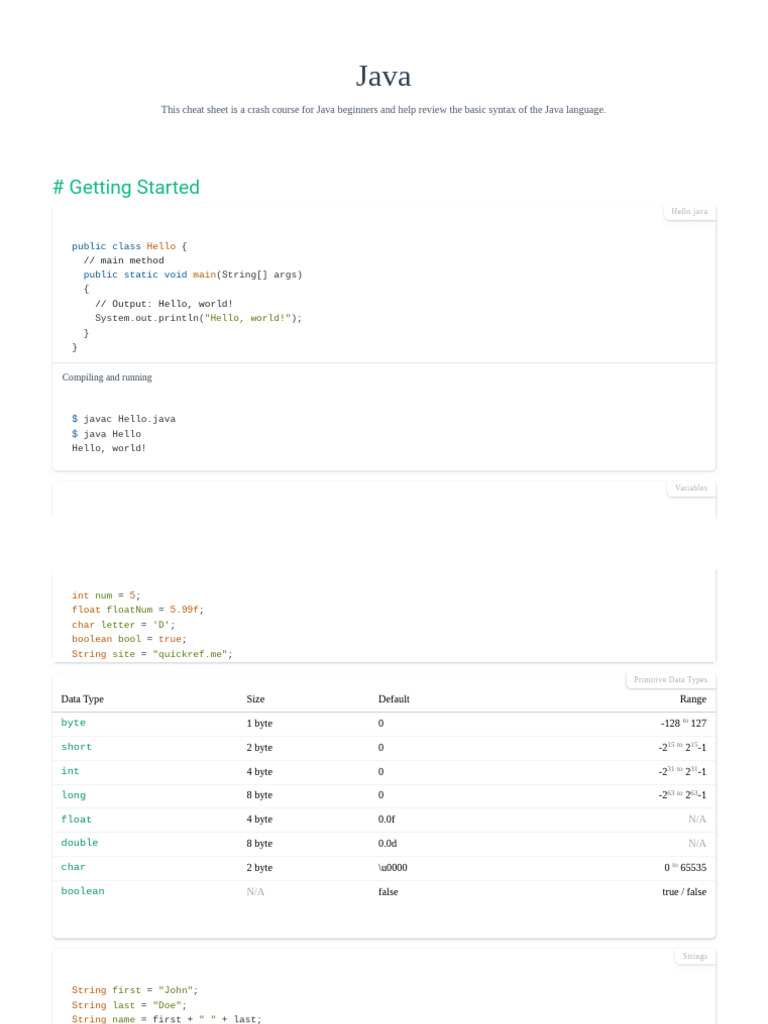The image size is (768, 1024).
Task: Click the 'double' data type entry
Action: [x=79, y=842]
